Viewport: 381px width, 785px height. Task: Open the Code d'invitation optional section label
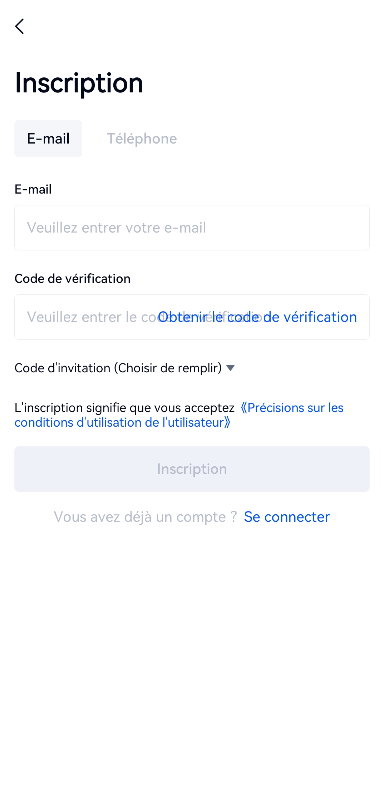click(x=118, y=368)
